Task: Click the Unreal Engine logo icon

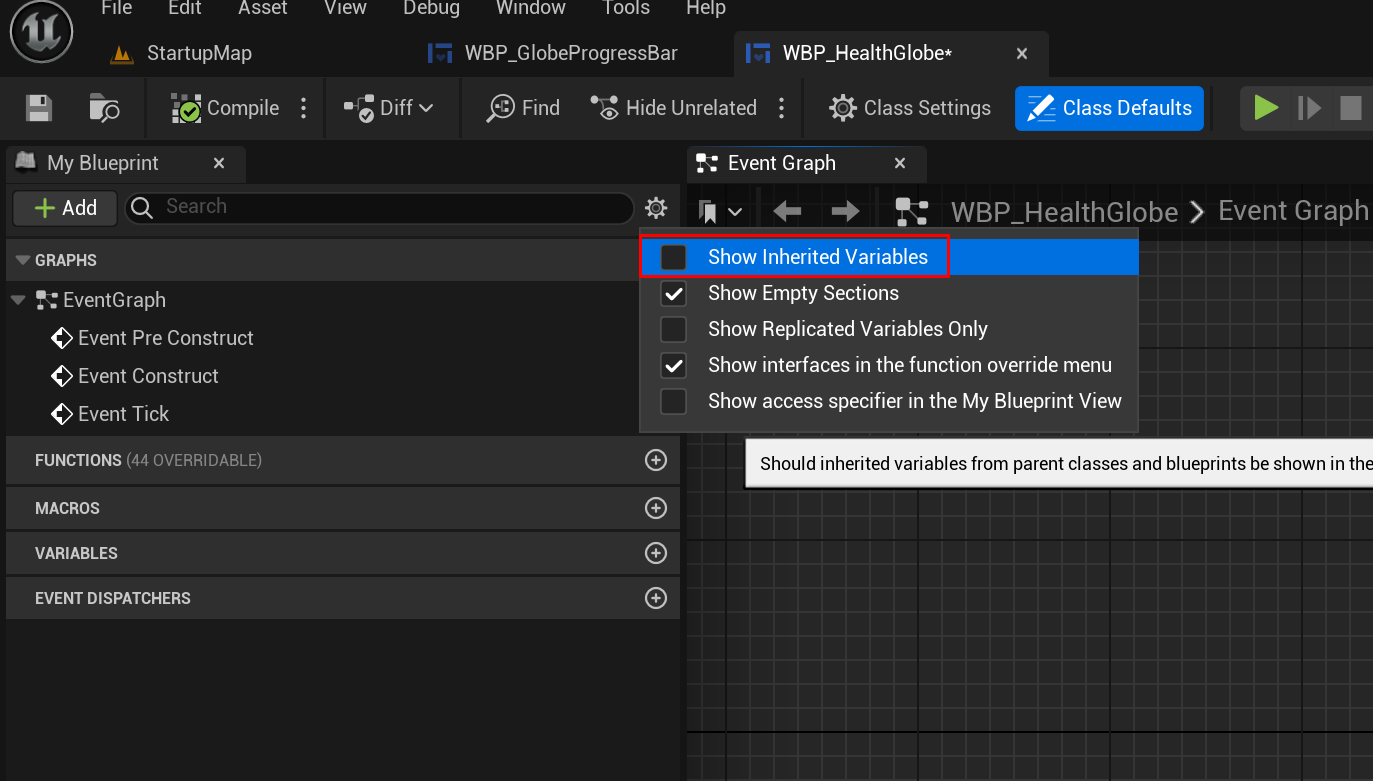Action: [41, 30]
